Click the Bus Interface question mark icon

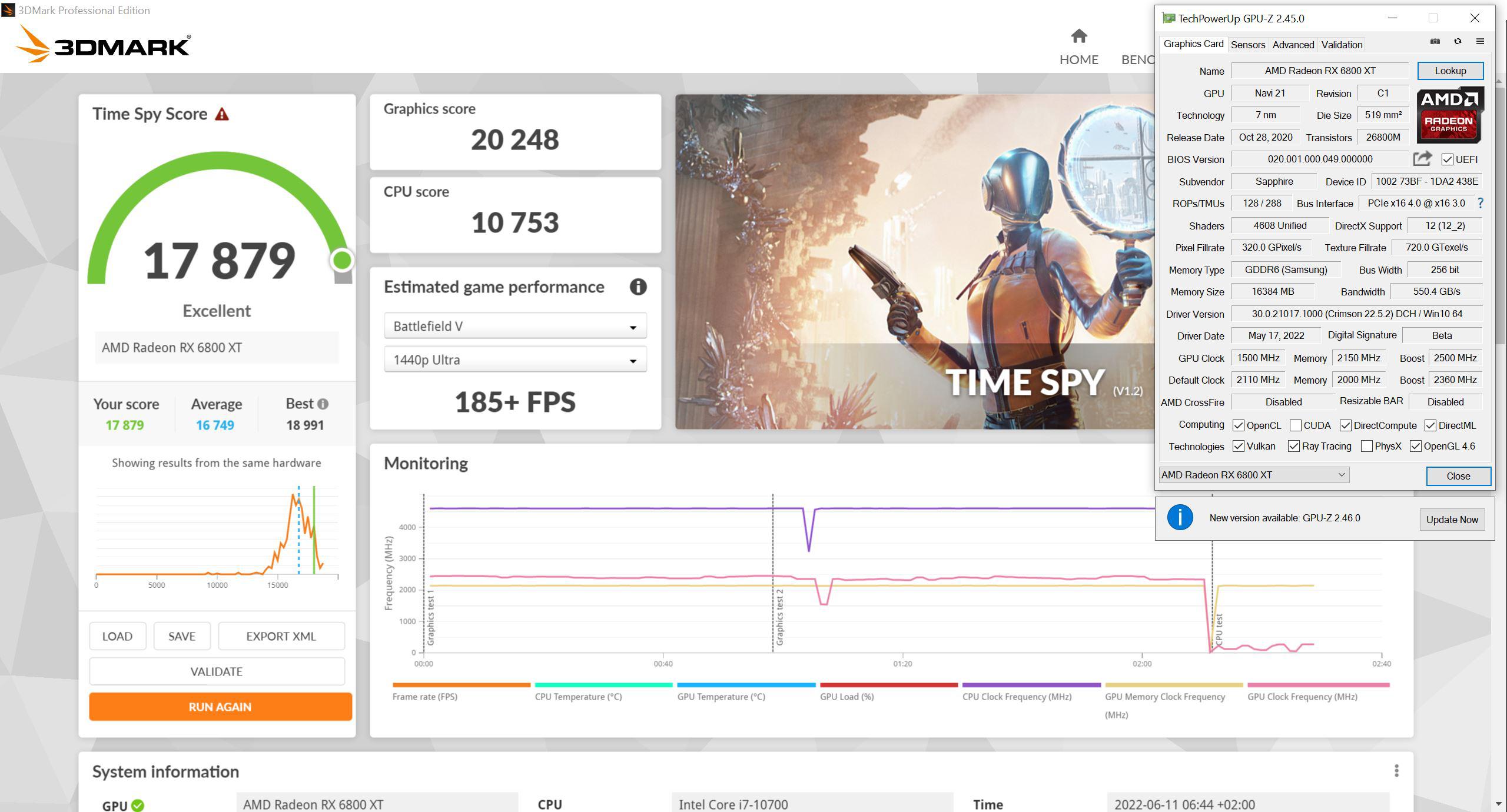tap(1481, 203)
